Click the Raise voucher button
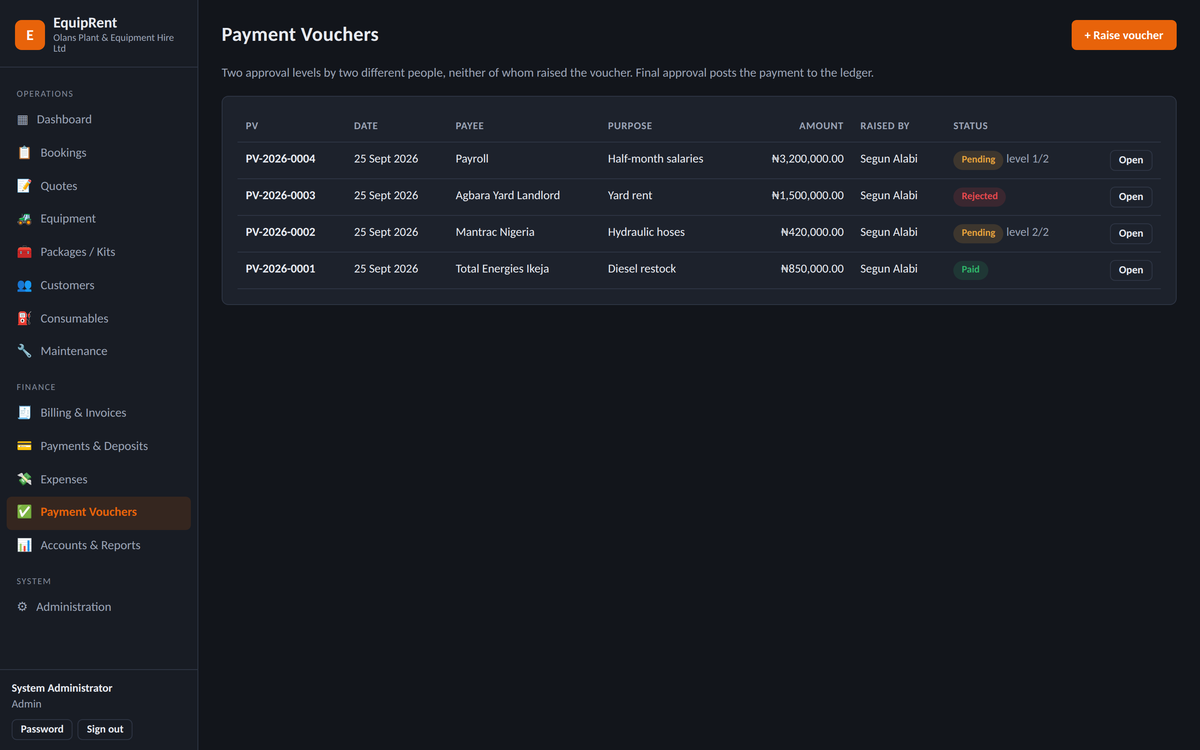This screenshot has height=750, width=1200. 1124,35
